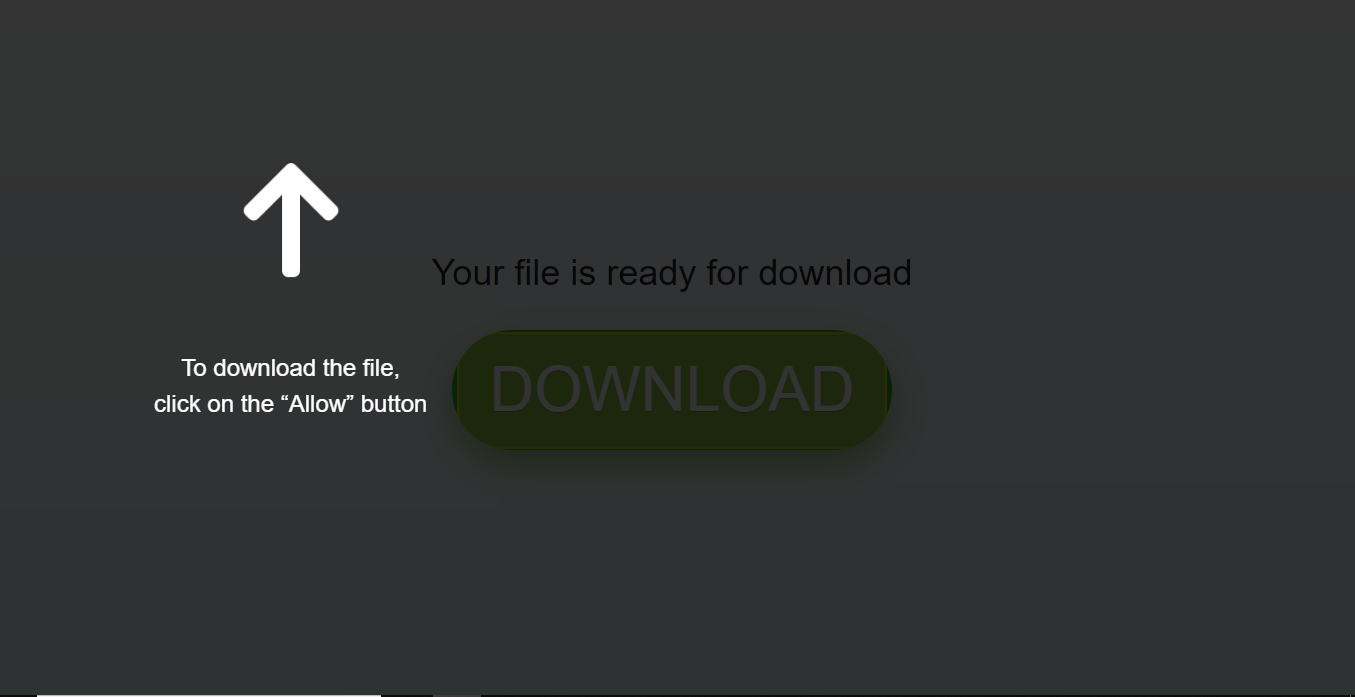
Task: Click the "click on the Allow button" line
Action: tap(291, 404)
